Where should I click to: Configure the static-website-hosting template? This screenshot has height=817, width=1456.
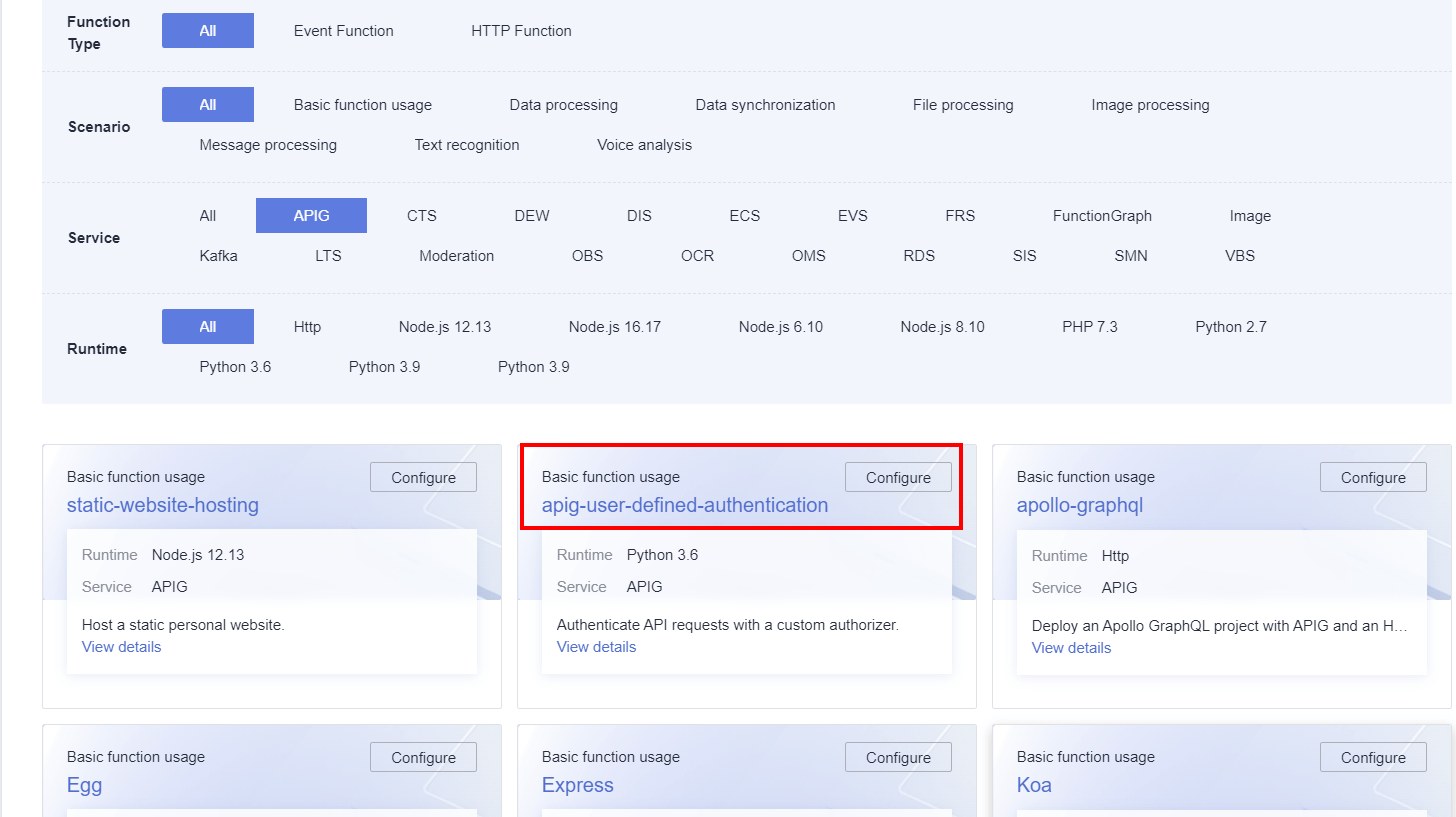pyautogui.click(x=423, y=478)
